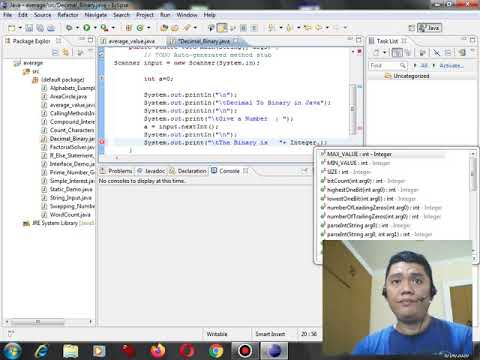Click the Open Task toolbar icon
This screenshot has height=360, width=480.
point(175,28)
